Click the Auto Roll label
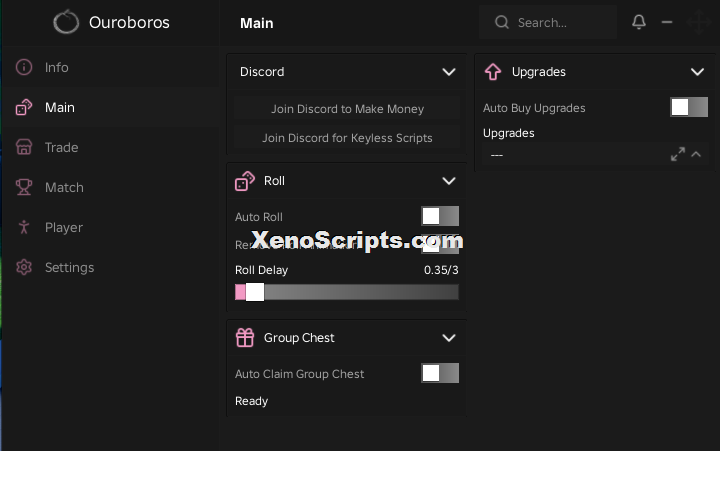This screenshot has height=481, width=720. (259, 217)
